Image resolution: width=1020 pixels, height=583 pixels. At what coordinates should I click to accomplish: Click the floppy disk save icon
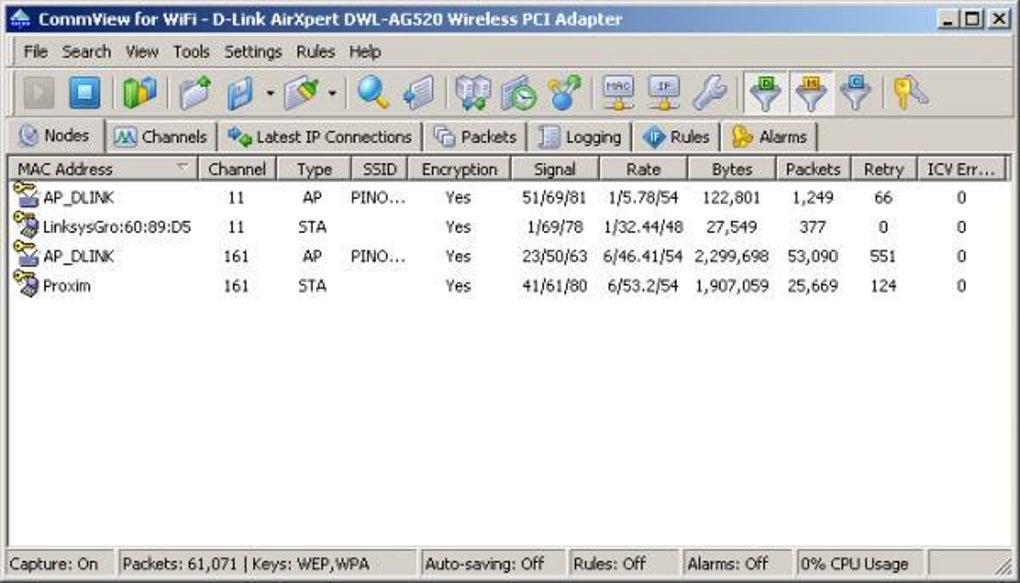tap(241, 93)
